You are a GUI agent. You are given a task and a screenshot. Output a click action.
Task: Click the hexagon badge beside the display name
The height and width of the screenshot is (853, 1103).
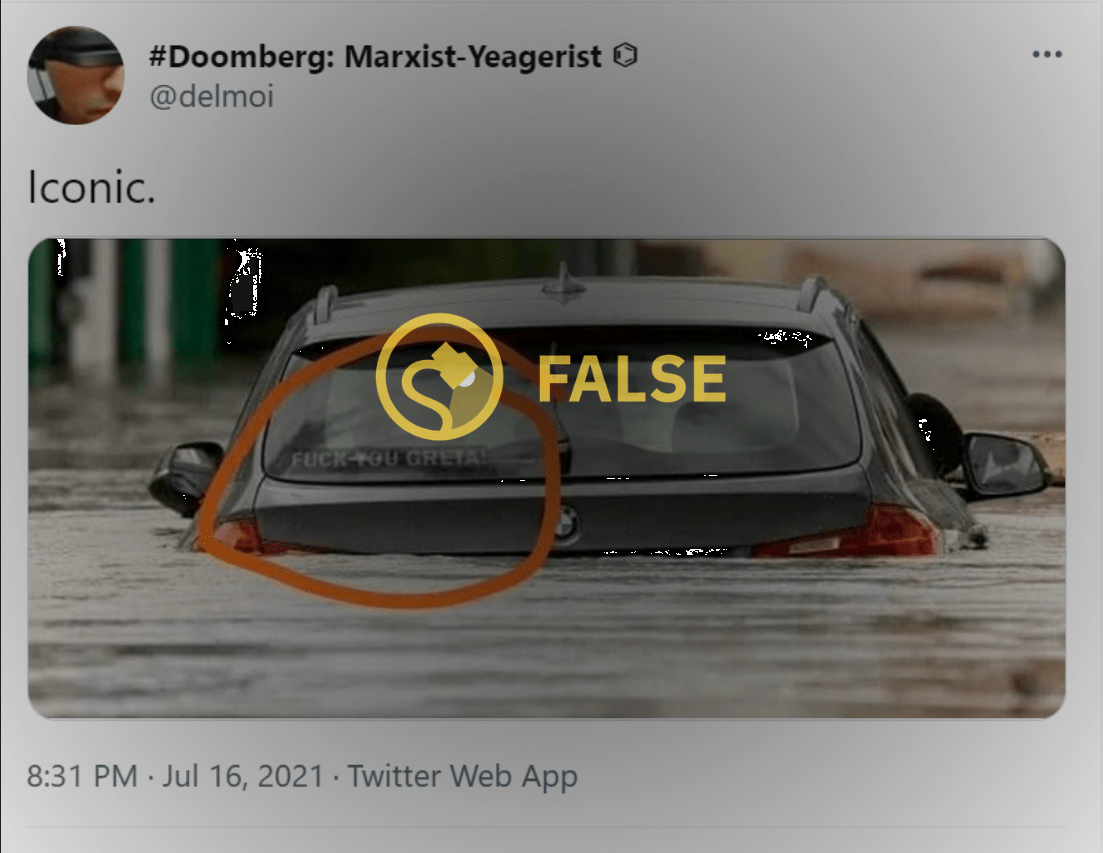pyautogui.click(x=625, y=56)
